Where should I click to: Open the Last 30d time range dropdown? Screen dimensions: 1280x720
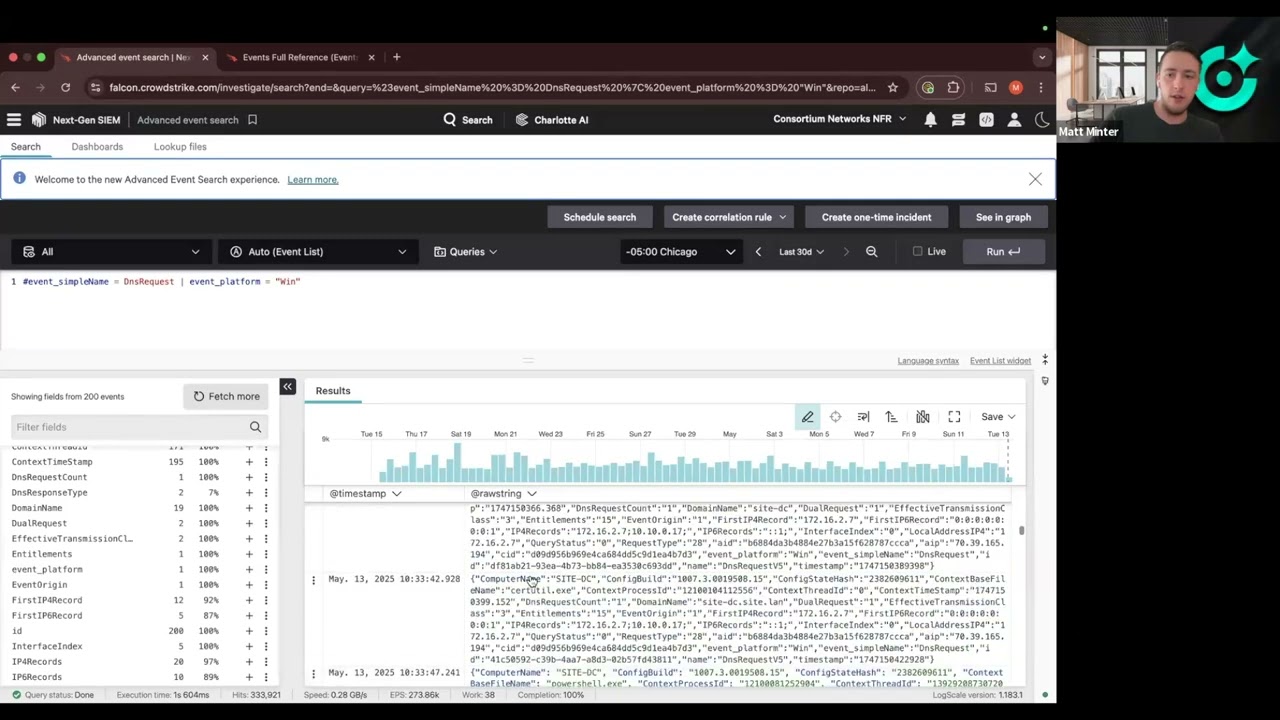[801, 252]
